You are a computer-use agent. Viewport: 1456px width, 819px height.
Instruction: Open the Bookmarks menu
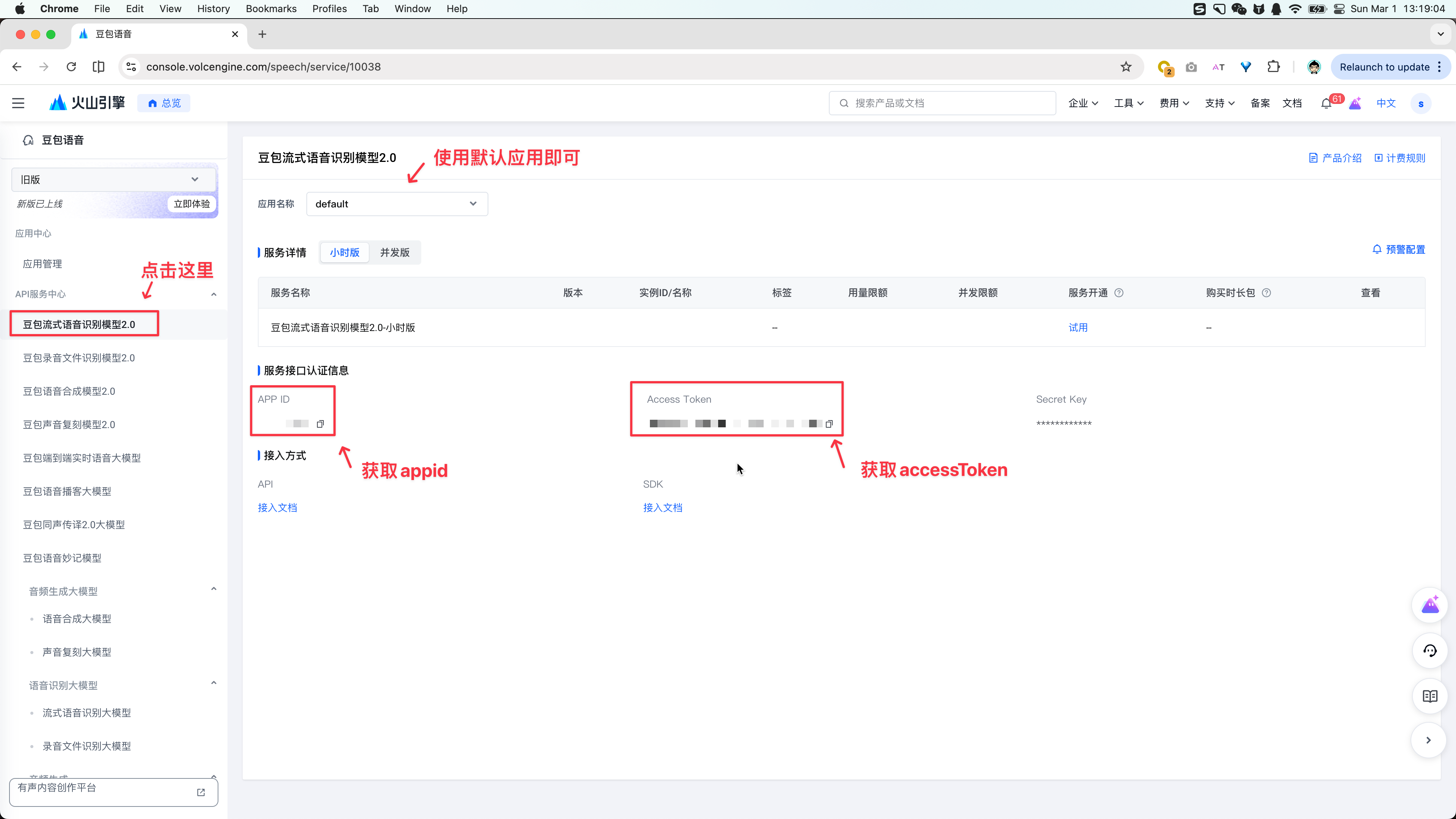coord(271,8)
